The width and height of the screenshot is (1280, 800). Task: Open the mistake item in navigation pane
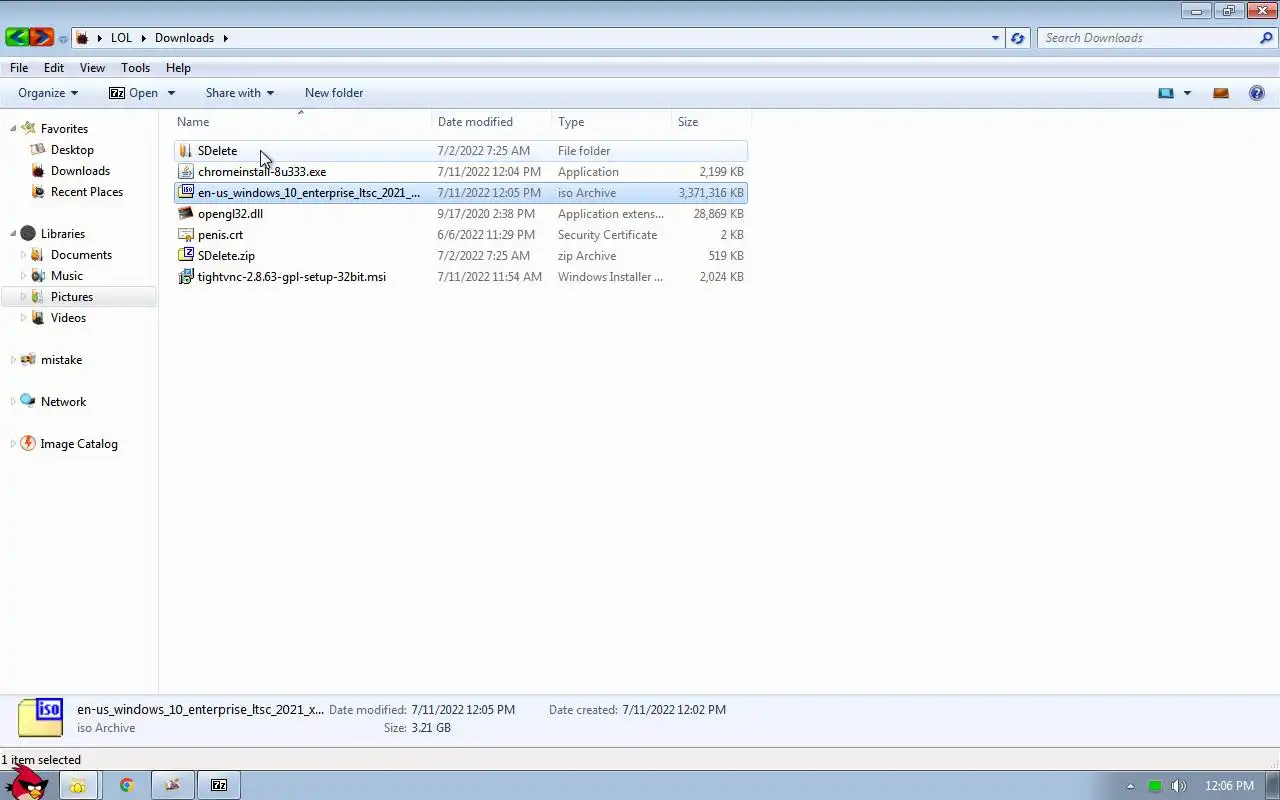click(x=61, y=360)
